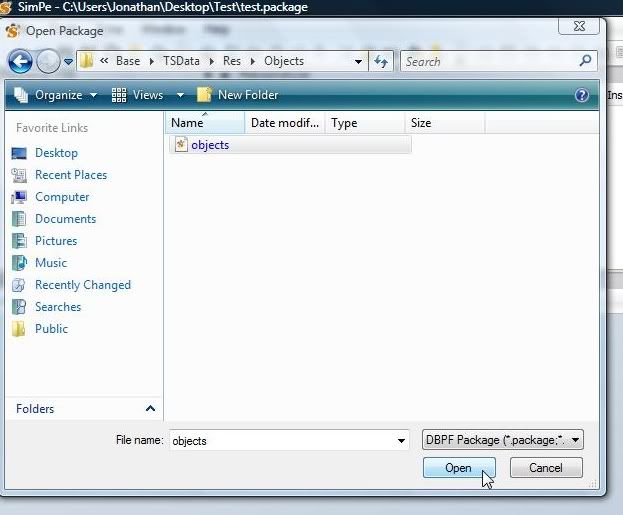
Task: Expand the arrow after the Res breadcrumb
Action: pyautogui.click(x=253, y=62)
